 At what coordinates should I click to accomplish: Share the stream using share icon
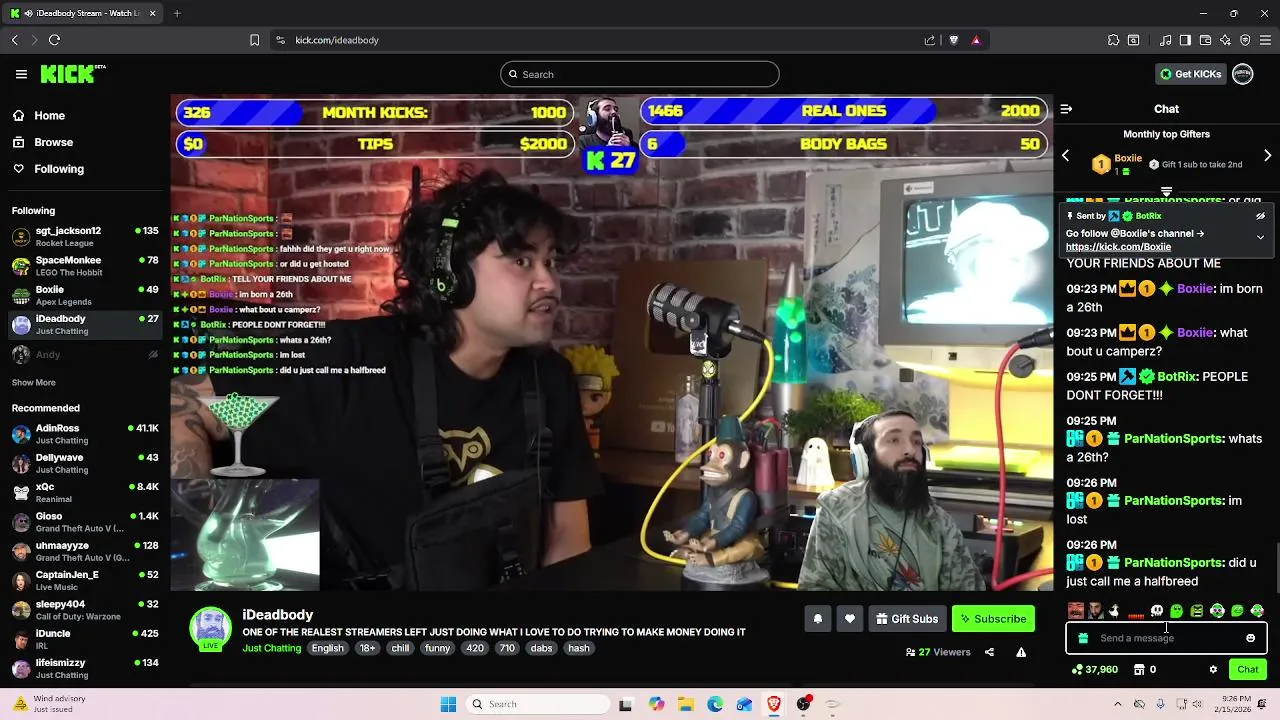tap(989, 652)
